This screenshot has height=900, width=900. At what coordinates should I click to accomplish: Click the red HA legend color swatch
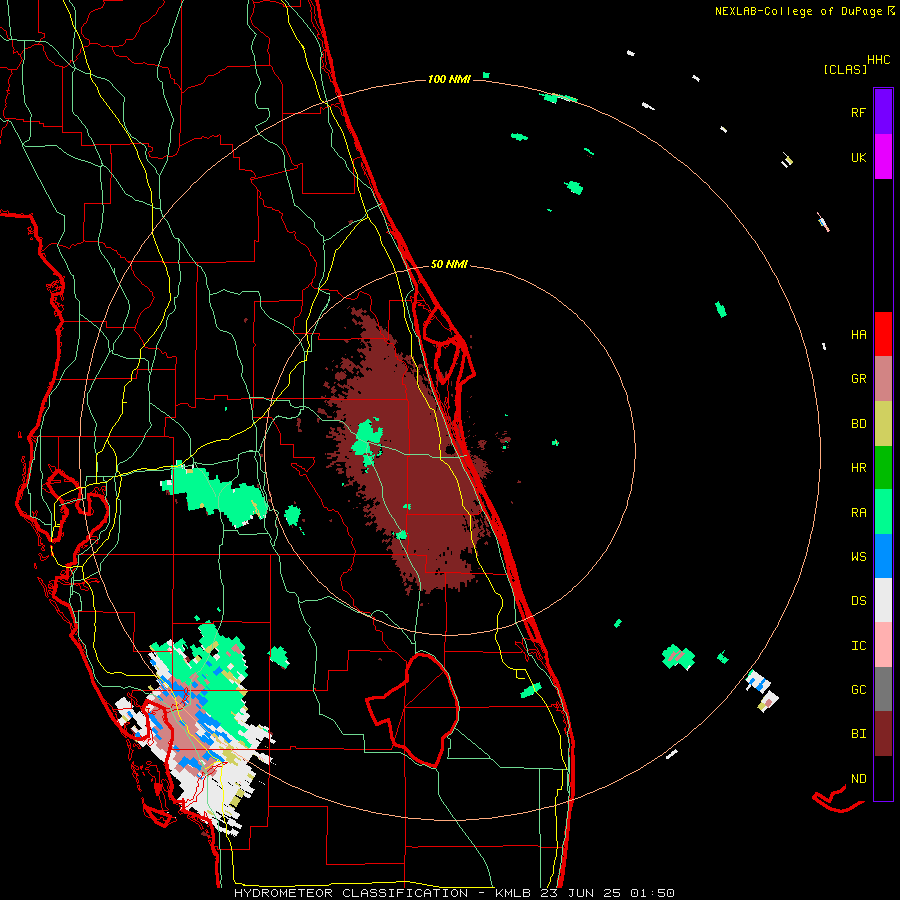[883, 334]
